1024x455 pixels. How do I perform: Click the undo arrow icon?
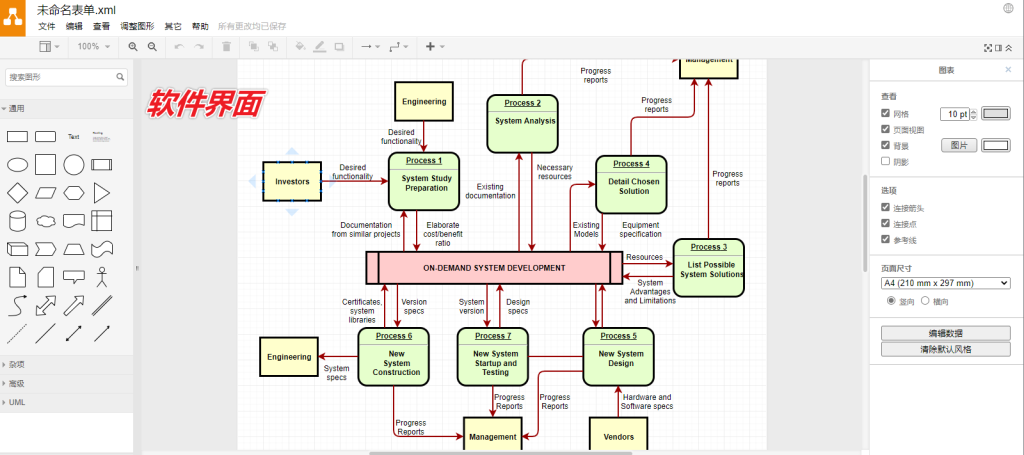179,47
